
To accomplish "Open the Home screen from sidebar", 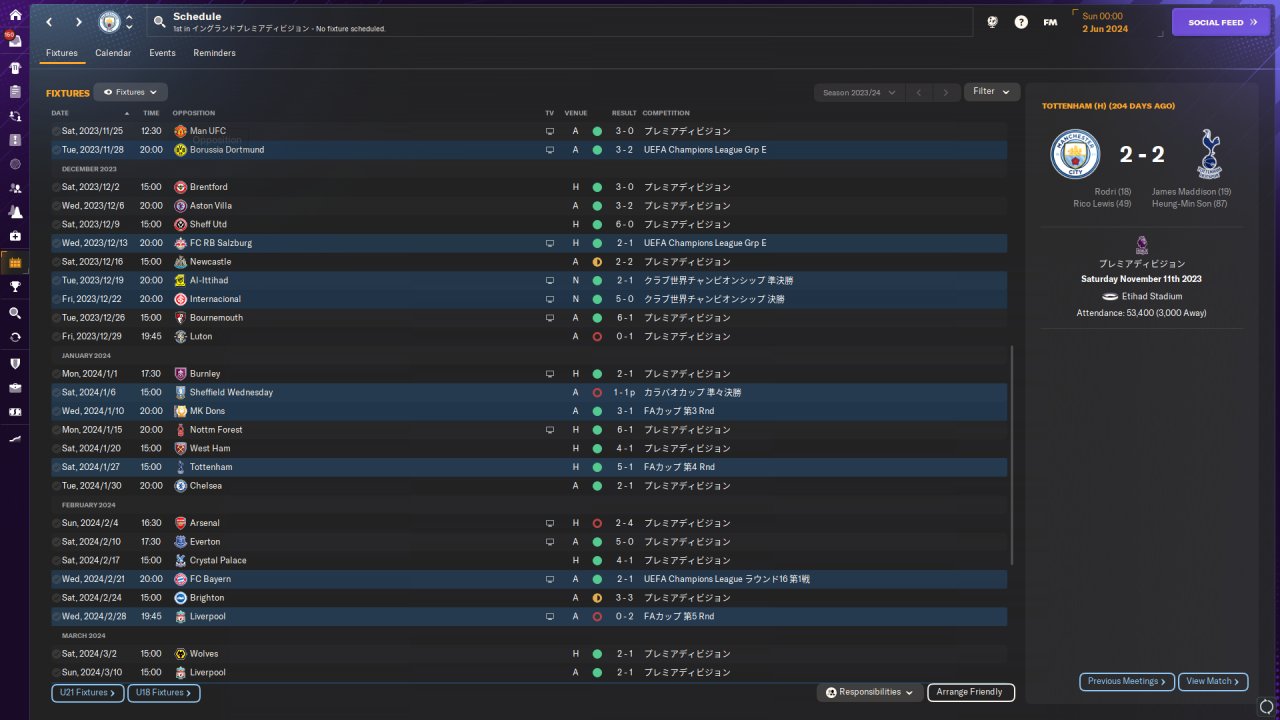I will tap(15, 15).
